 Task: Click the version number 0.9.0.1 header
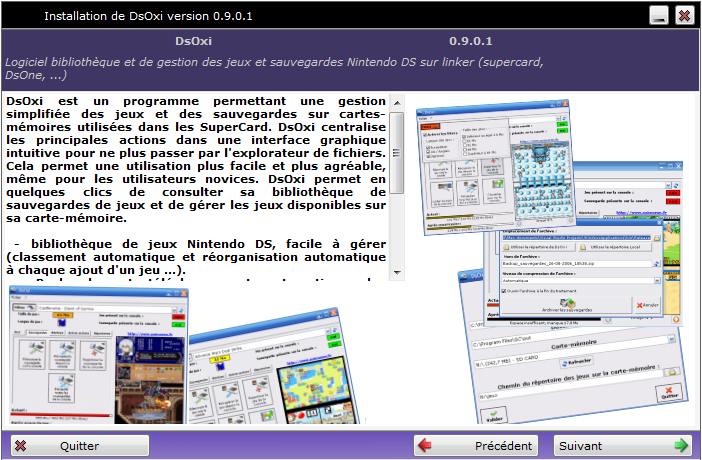[471, 41]
